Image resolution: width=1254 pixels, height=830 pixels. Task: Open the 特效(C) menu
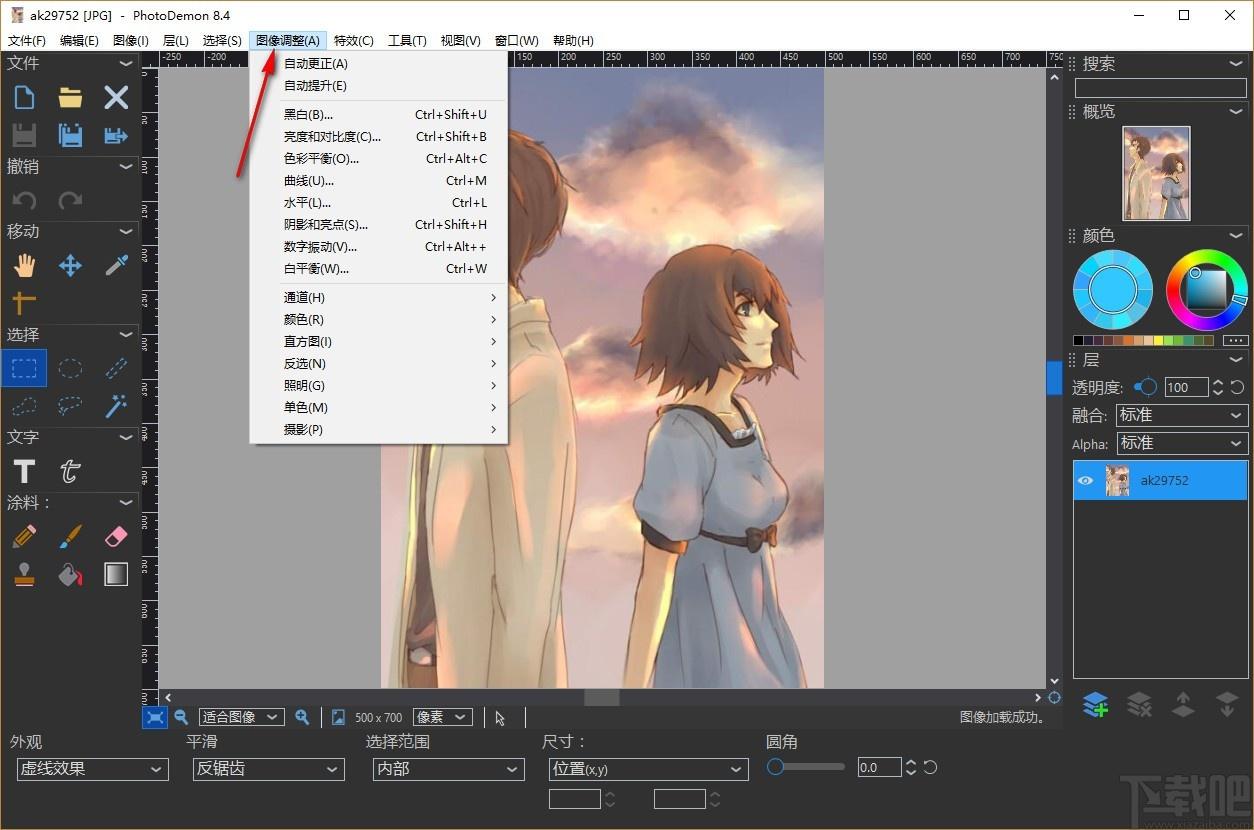pos(354,40)
